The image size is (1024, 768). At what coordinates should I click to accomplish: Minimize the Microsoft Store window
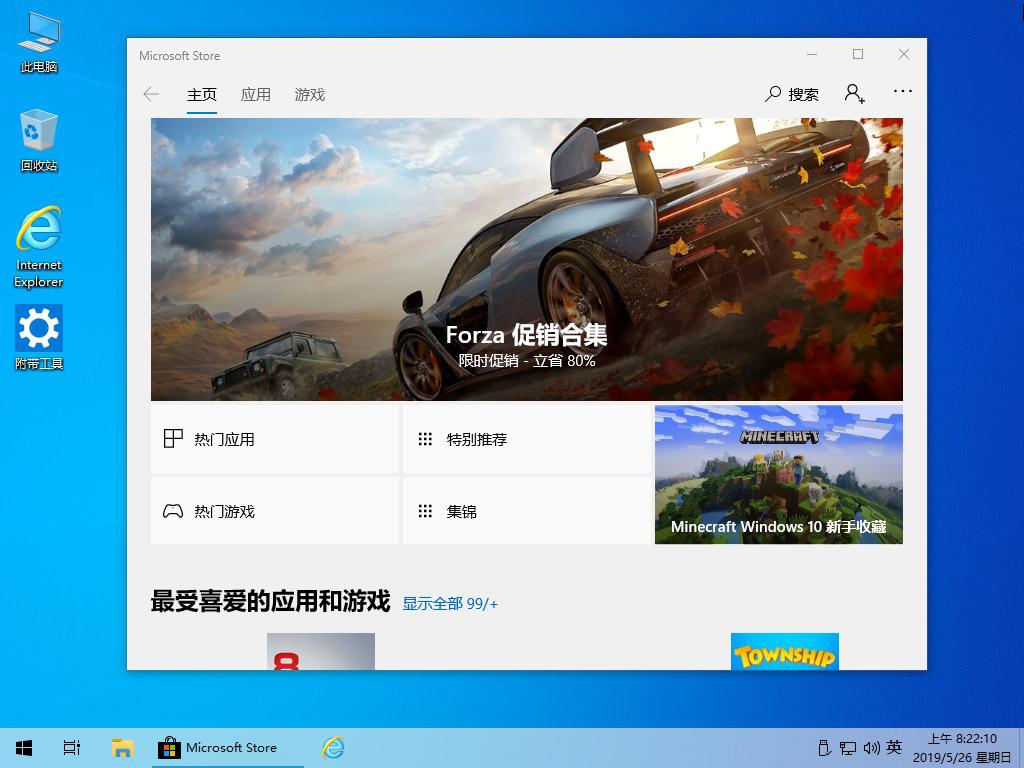(x=812, y=54)
